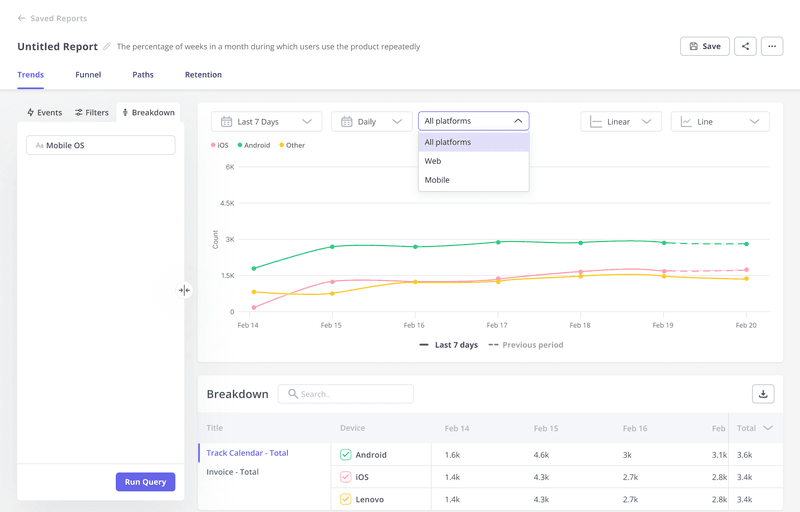800x512 pixels.
Task: Open the three-dot more options menu
Action: coord(771,46)
